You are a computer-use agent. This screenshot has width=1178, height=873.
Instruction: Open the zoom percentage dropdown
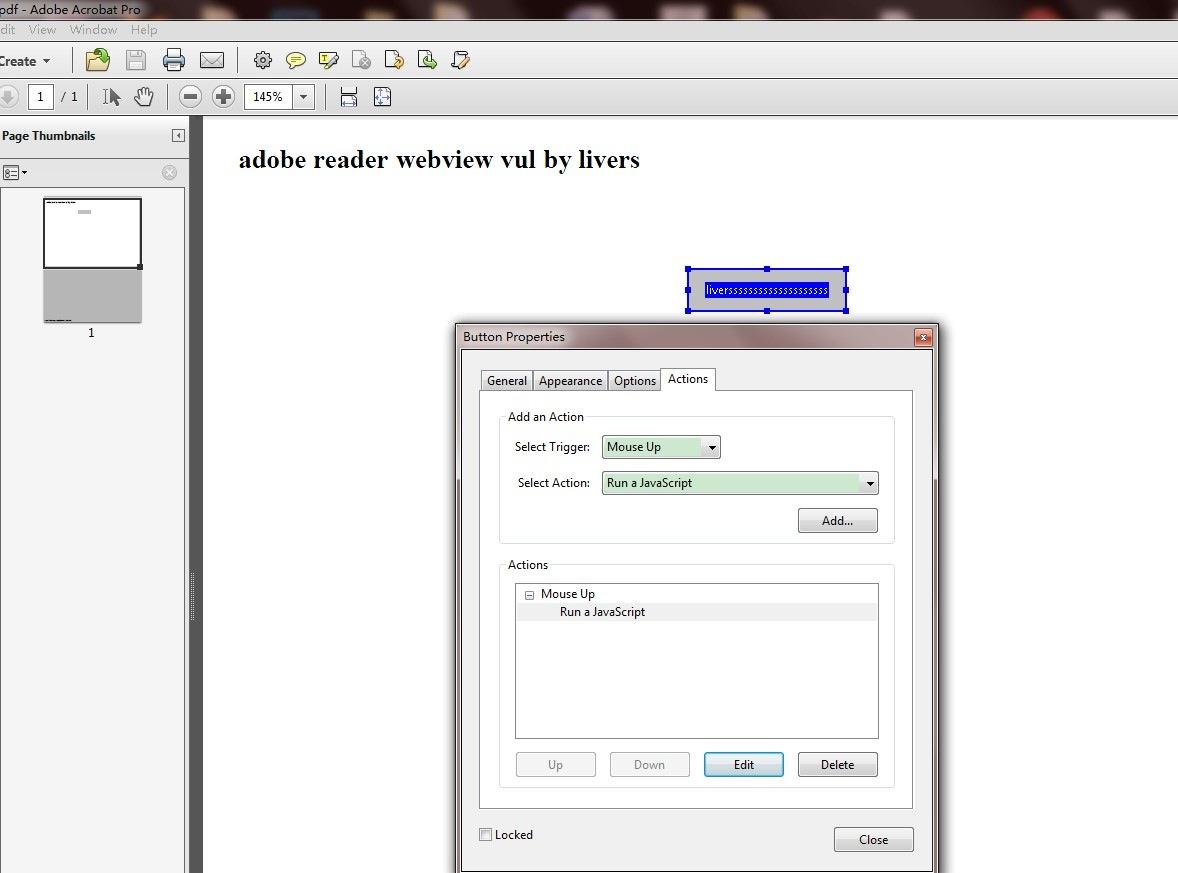pos(304,97)
